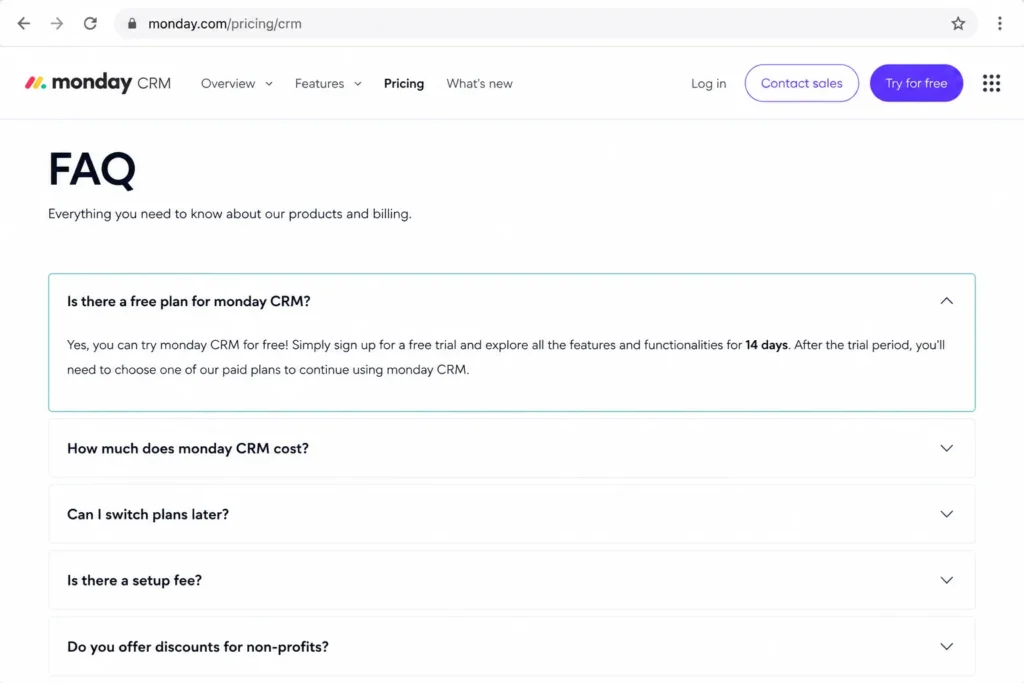Open the Overview dropdown menu

pyautogui.click(x=236, y=84)
